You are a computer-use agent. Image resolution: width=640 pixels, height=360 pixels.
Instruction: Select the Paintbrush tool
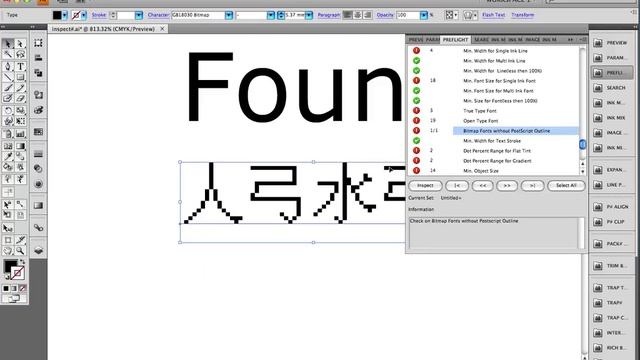[x=8, y=88]
